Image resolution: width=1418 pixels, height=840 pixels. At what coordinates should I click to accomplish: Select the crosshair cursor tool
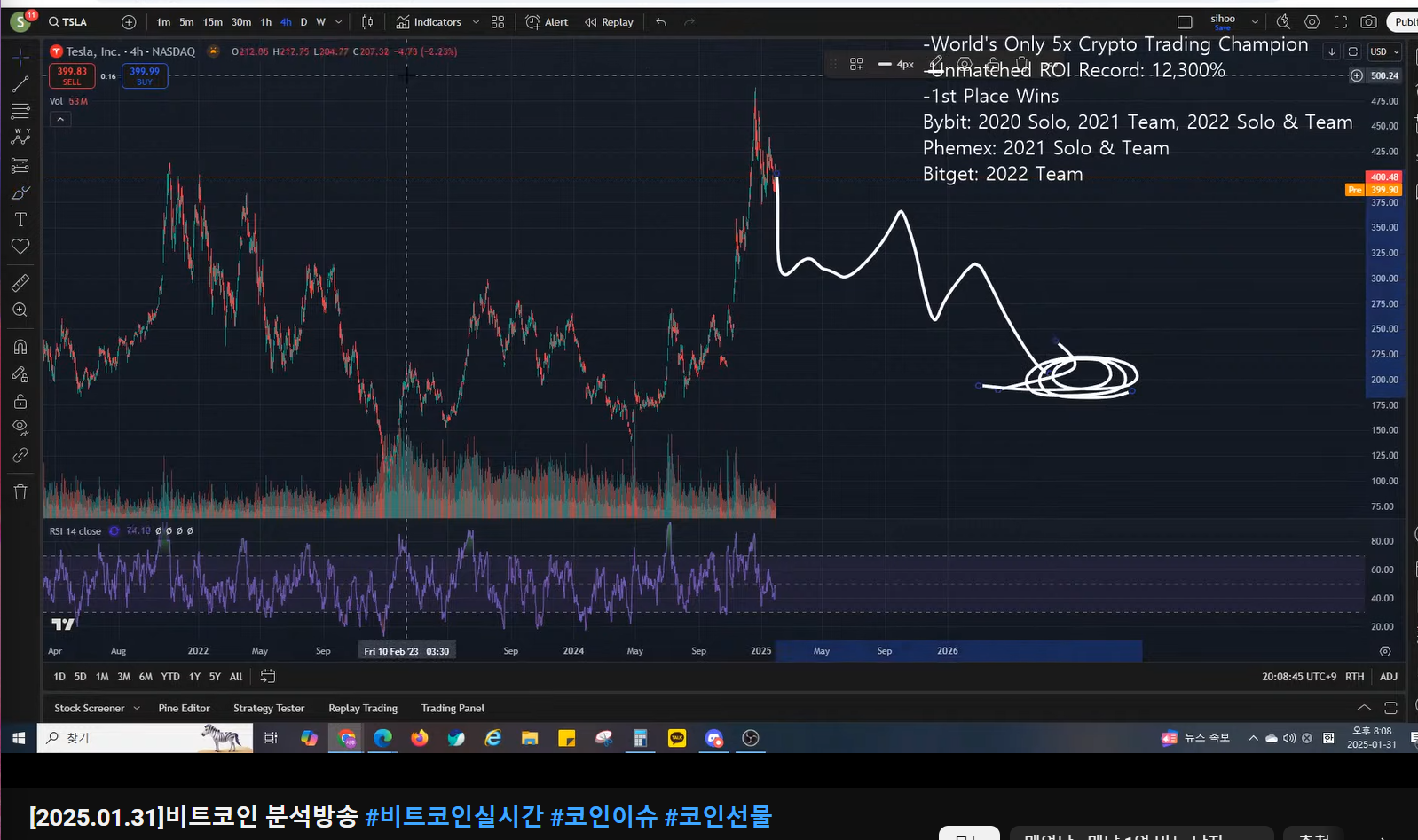point(20,57)
